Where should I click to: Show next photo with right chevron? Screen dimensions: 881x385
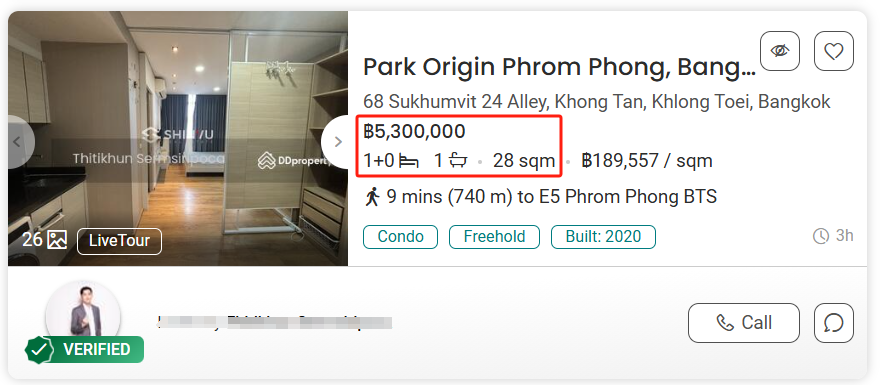pyautogui.click(x=338, y=142)
